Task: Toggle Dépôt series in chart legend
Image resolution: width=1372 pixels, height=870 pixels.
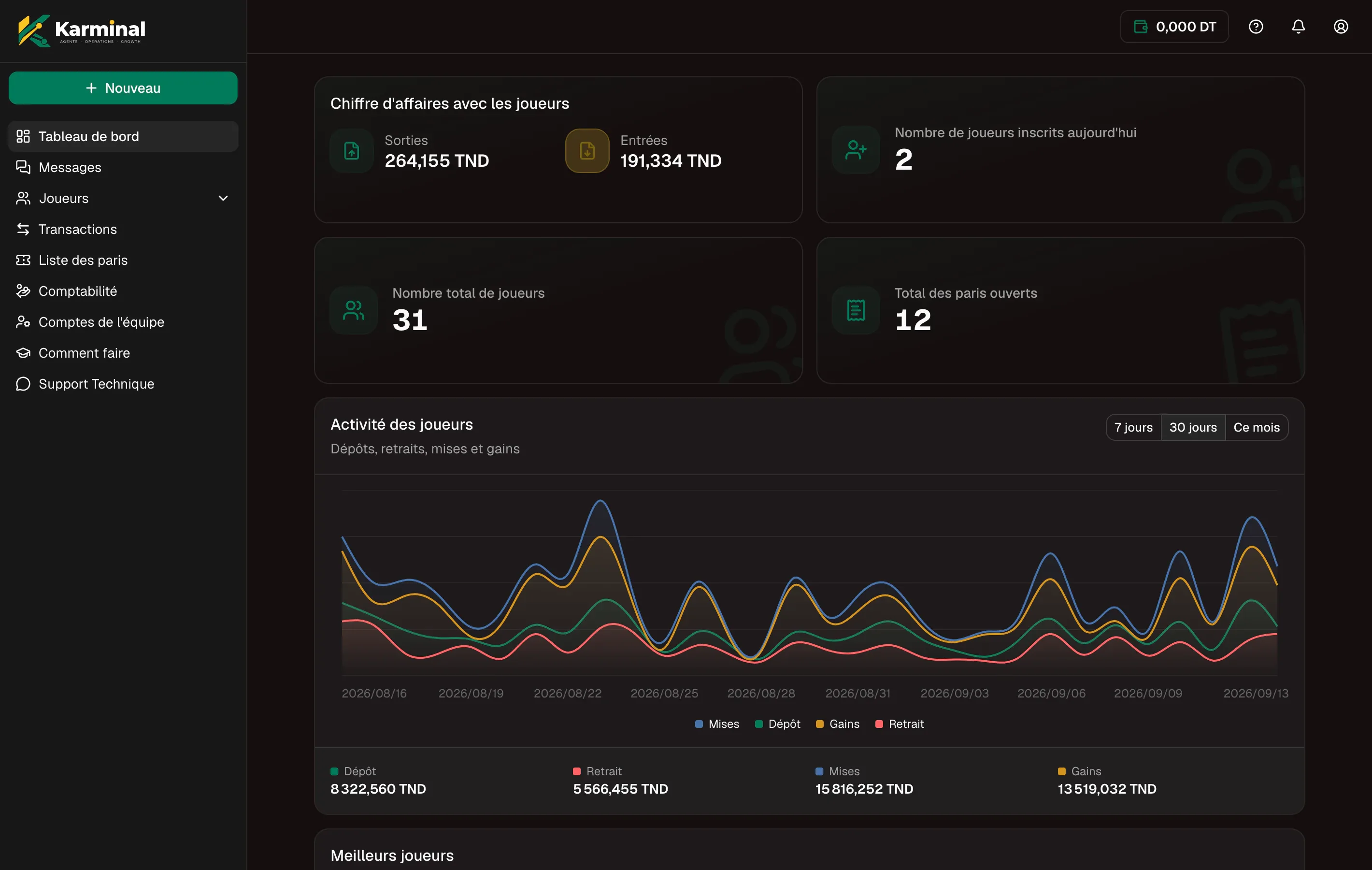Action: coord(777,724)
